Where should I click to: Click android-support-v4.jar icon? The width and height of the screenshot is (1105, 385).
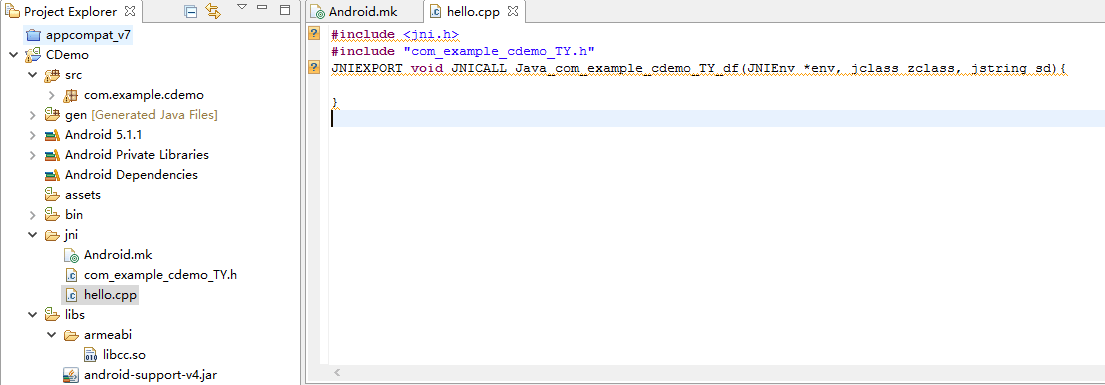[71, 374]
